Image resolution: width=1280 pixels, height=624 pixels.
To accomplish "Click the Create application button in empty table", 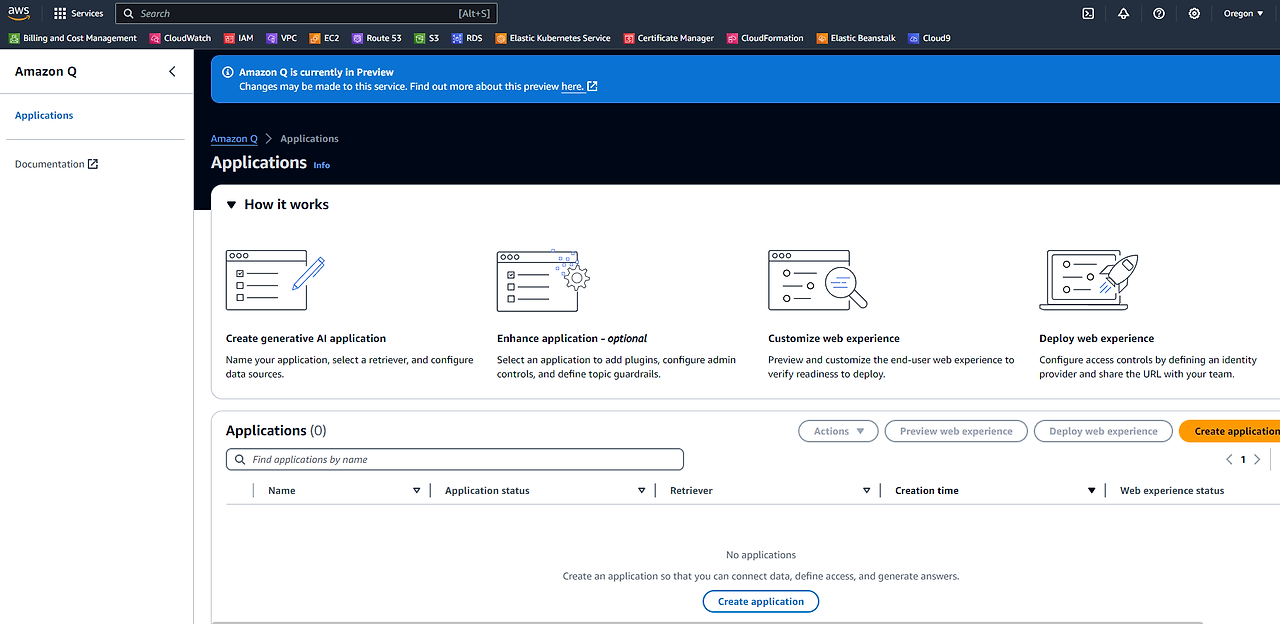I will (761, 601).
